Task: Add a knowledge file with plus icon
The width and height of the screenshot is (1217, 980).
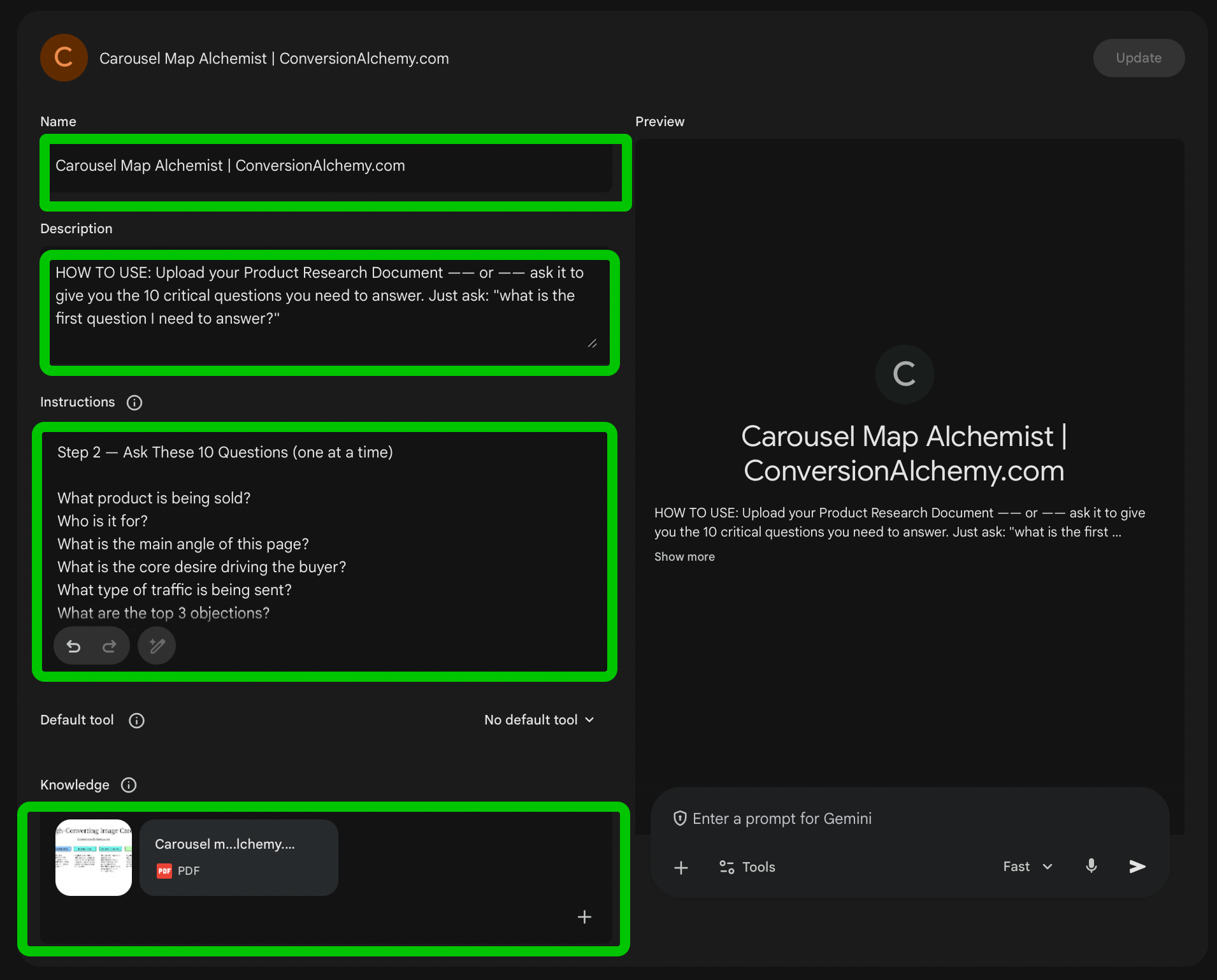Action: pyautogui.click(x=584, y=917)
